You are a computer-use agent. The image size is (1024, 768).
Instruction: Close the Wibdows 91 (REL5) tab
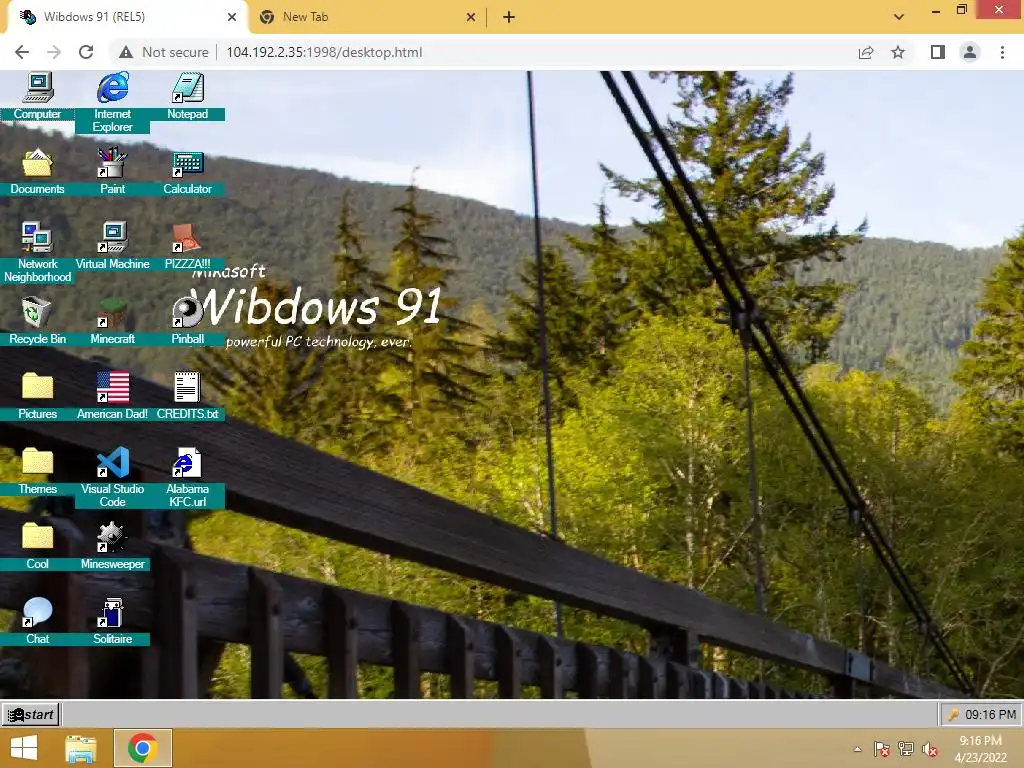pyautogui.click(x=232, y=17)
